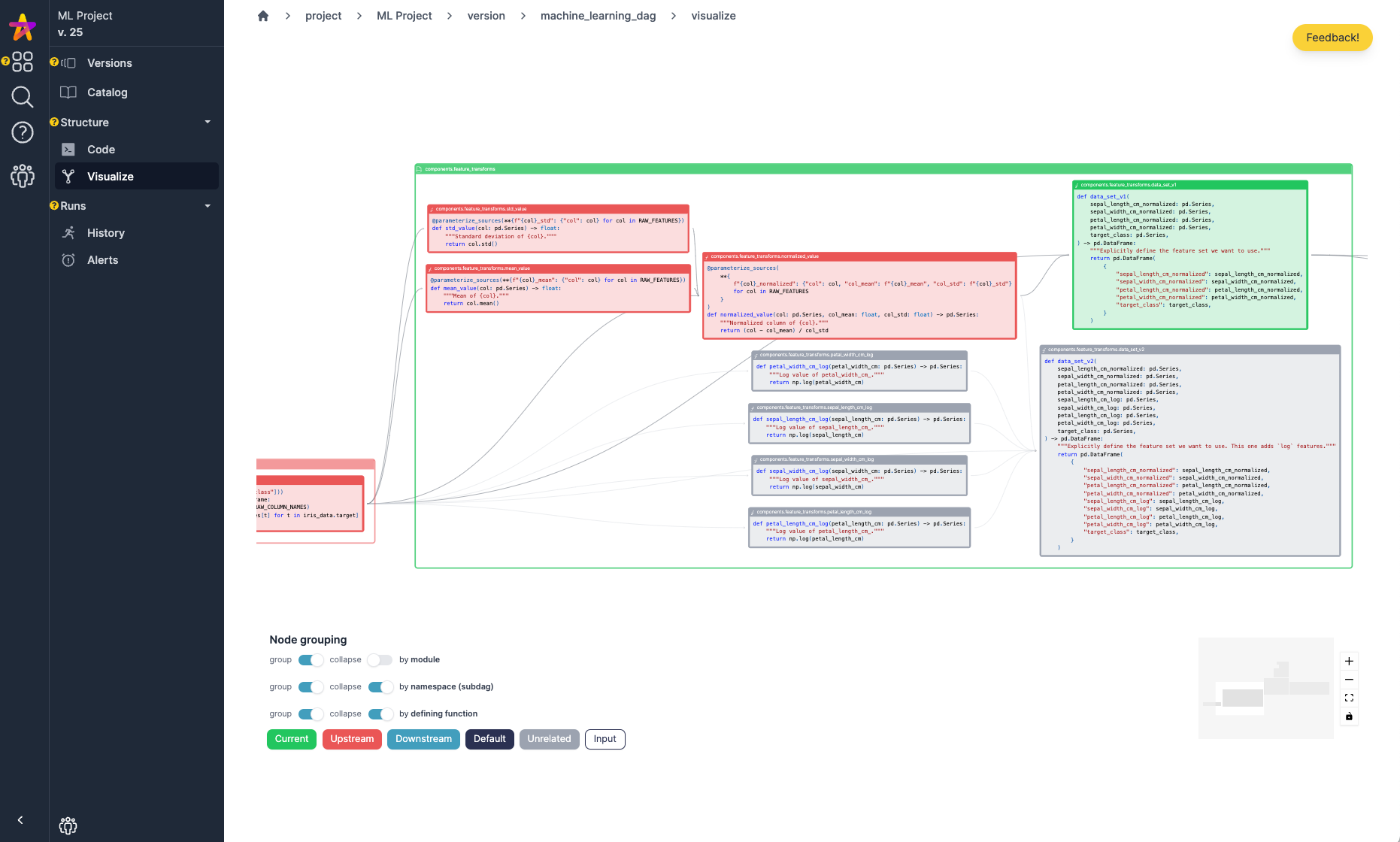Select Visualize in the sidebar

[111, 176]
